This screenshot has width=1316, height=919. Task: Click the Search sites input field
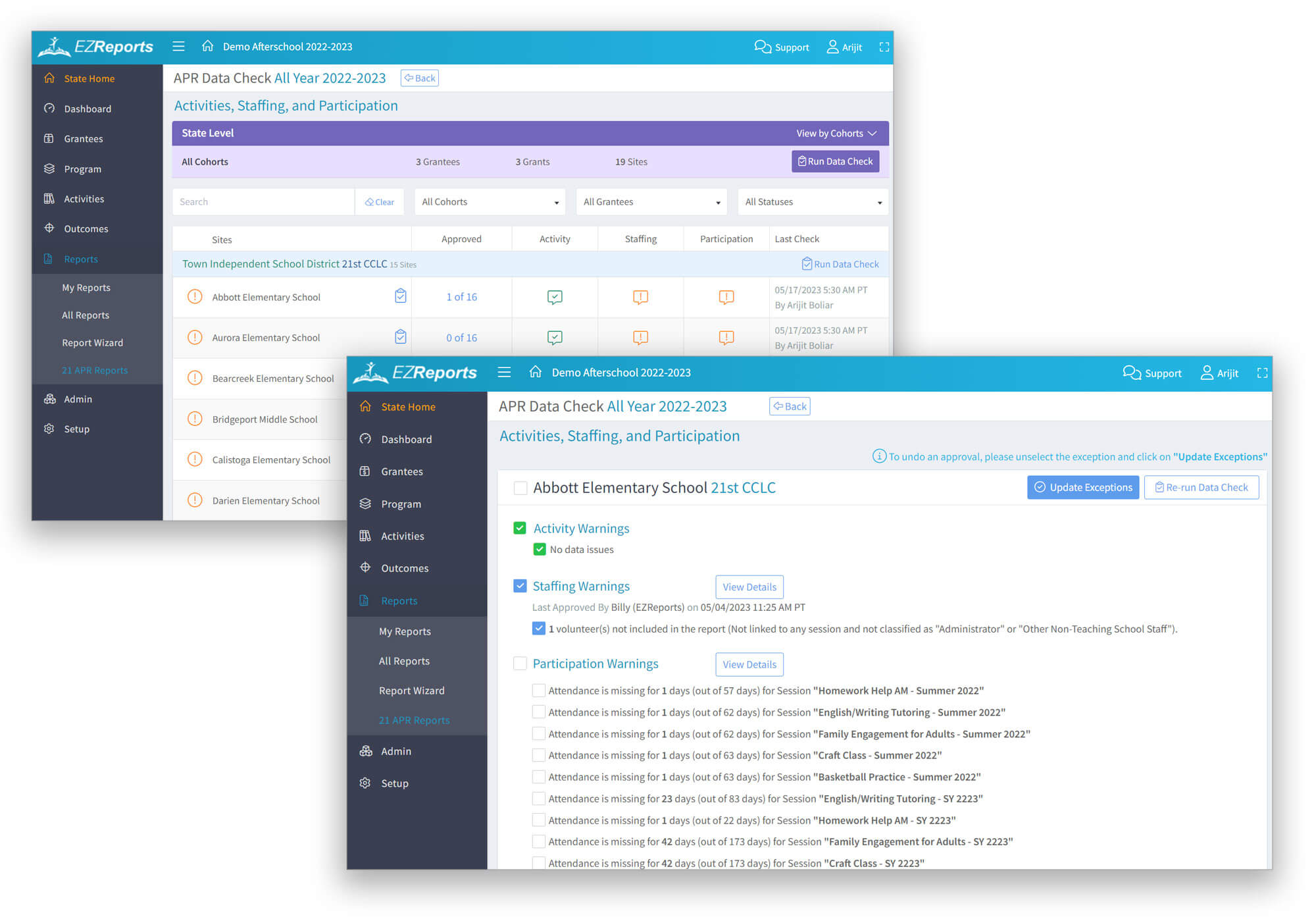point(263,202)
